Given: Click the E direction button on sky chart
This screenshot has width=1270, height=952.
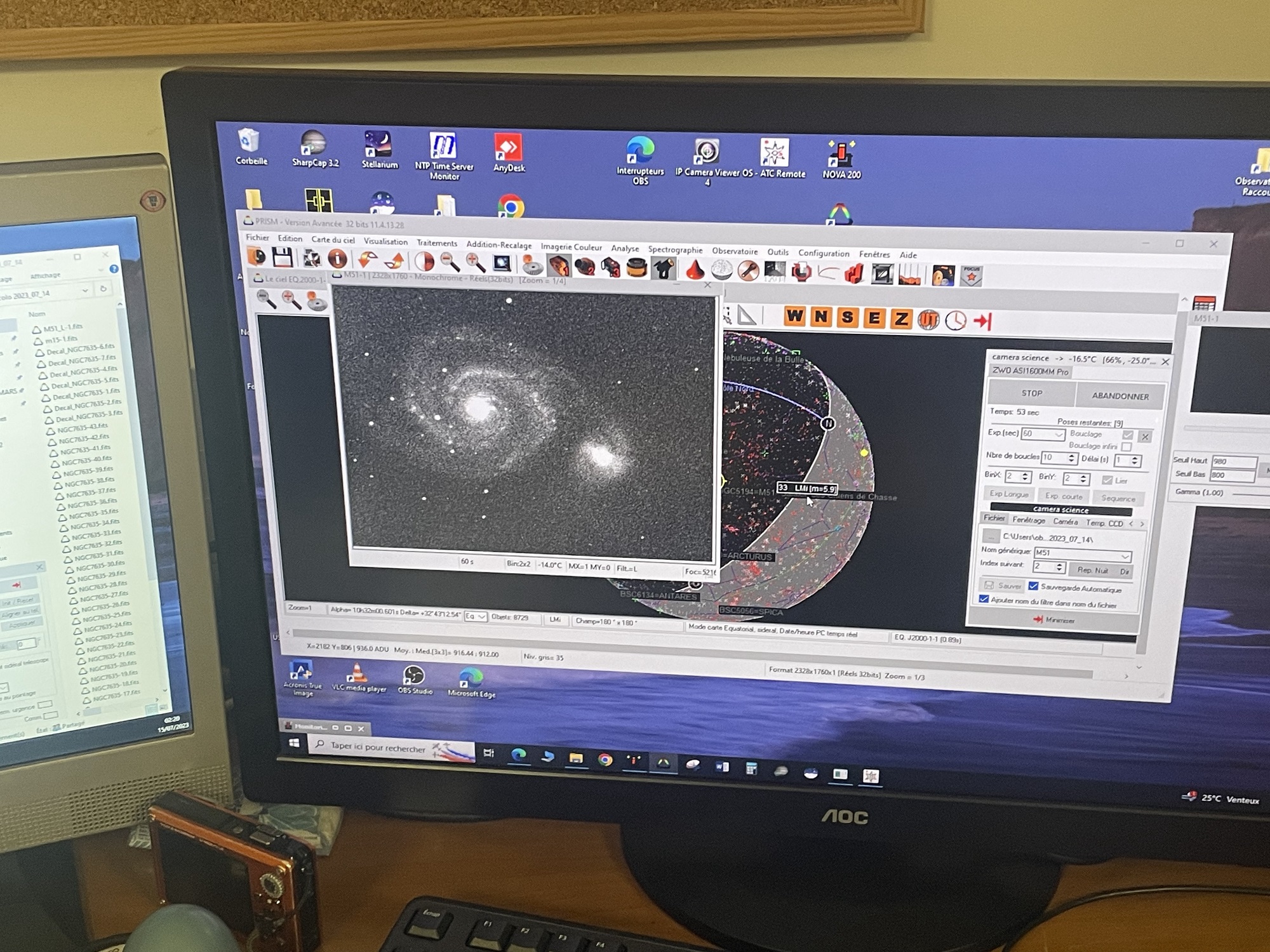Looking at the screenshot, I should click(x=874, y=318).
